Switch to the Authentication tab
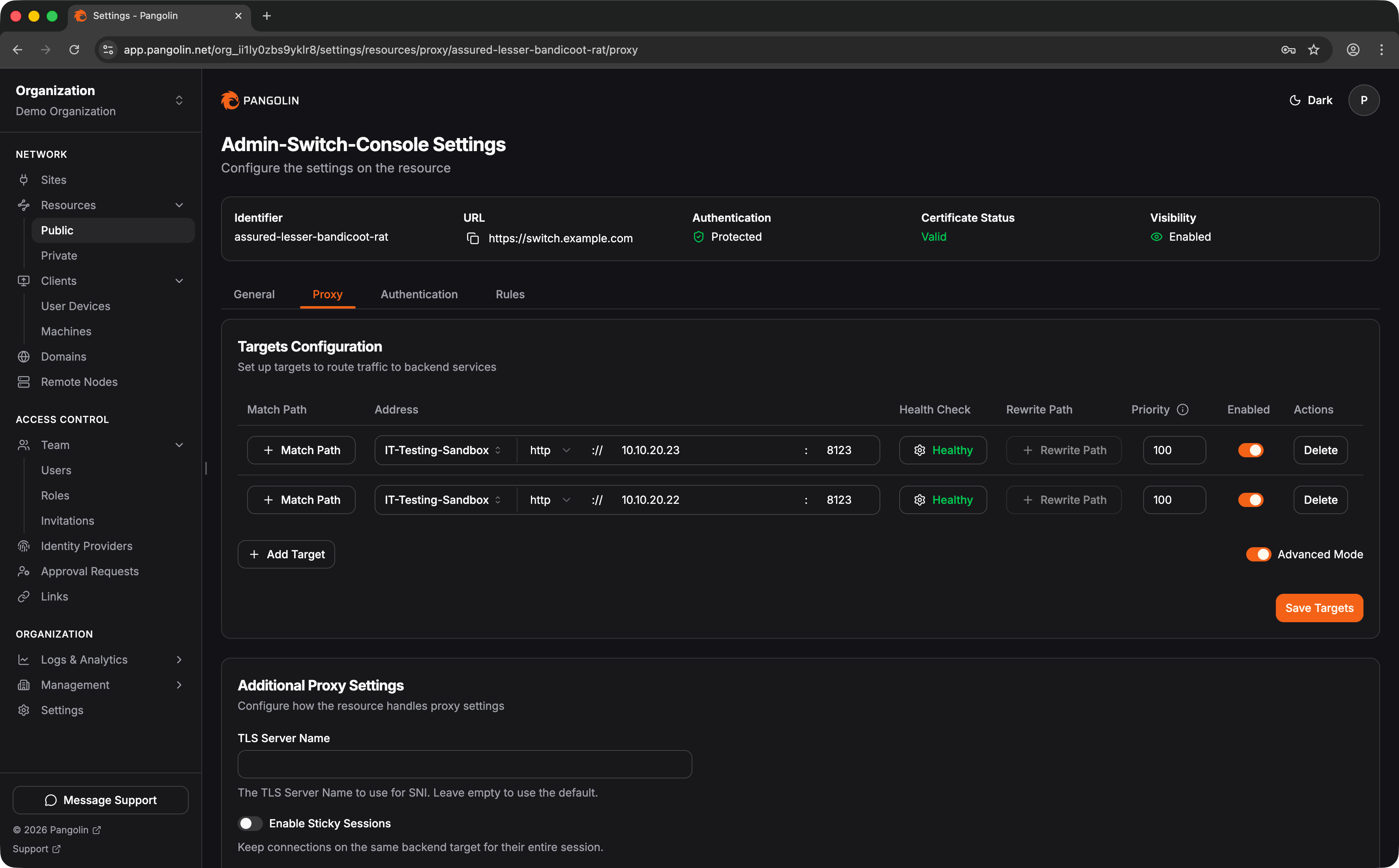 (x=419, y=294)
